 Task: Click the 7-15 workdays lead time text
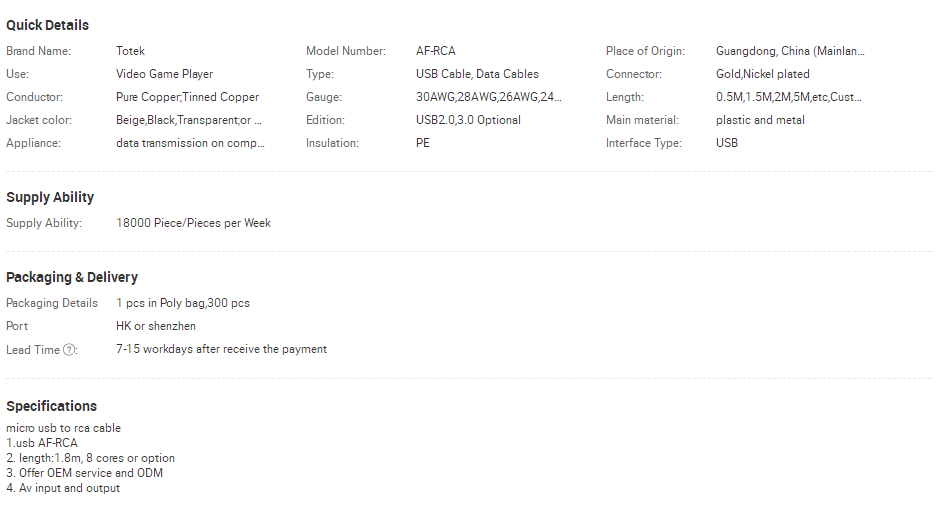pos(221,349)
